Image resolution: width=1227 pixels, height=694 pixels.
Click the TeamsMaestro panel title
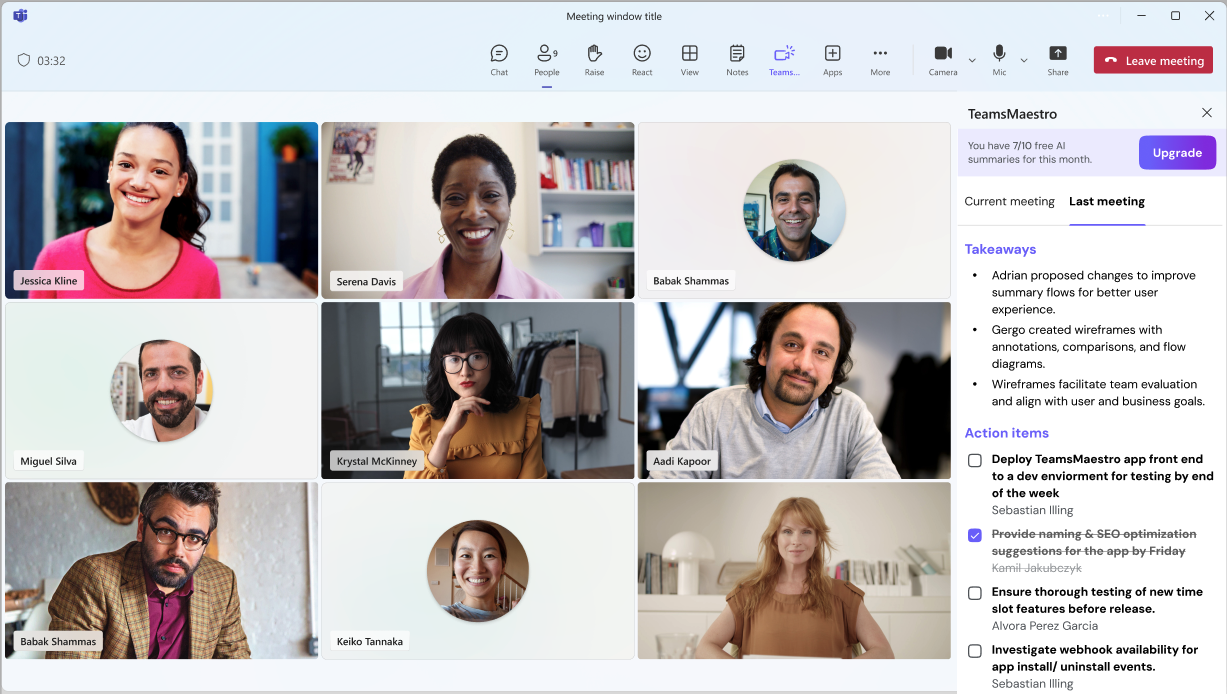[x=1012, y=114]
